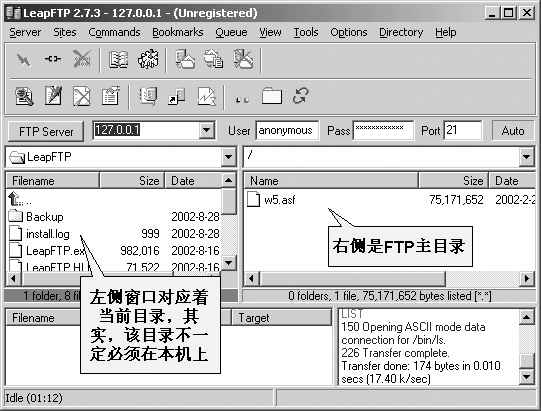541x411 pixels.
Task: Click the up-arrow parent folder icon in local list
Action: pyautogui.click(x=14, y=199)
